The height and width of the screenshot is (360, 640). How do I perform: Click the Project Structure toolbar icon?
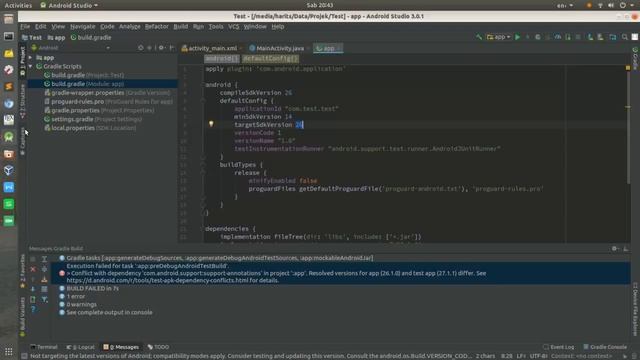613,37
